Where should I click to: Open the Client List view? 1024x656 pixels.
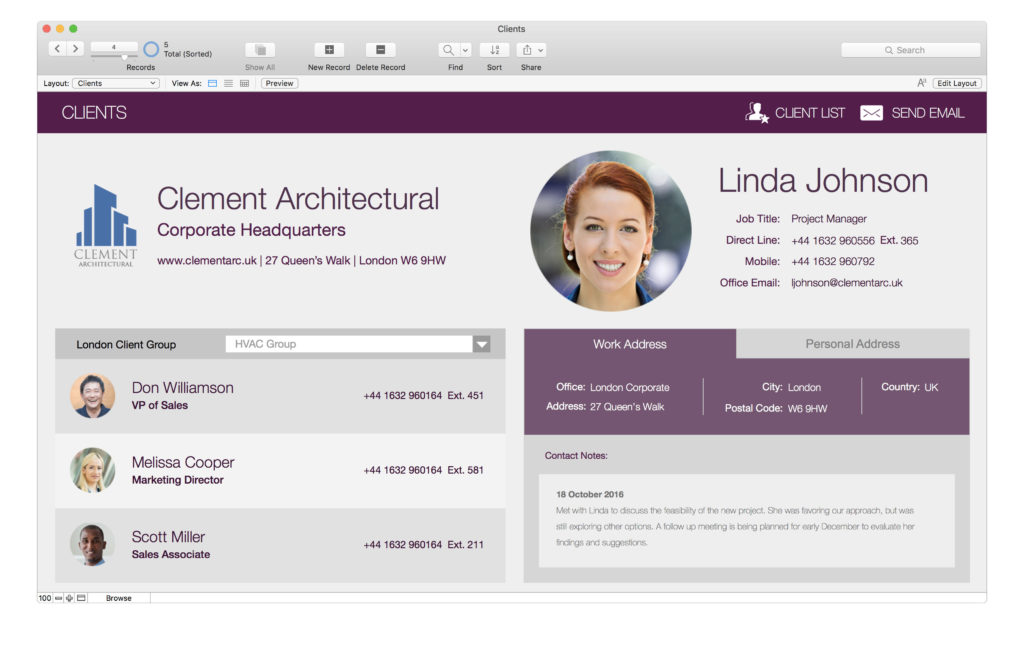756,113
